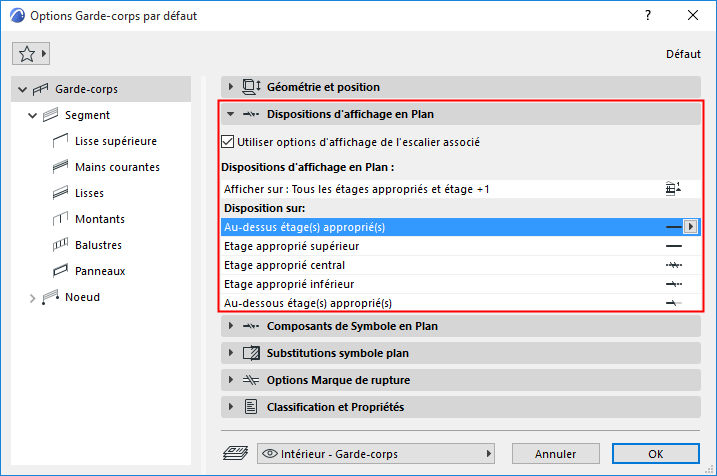Expand the Noeud tree node

point(33,297)
